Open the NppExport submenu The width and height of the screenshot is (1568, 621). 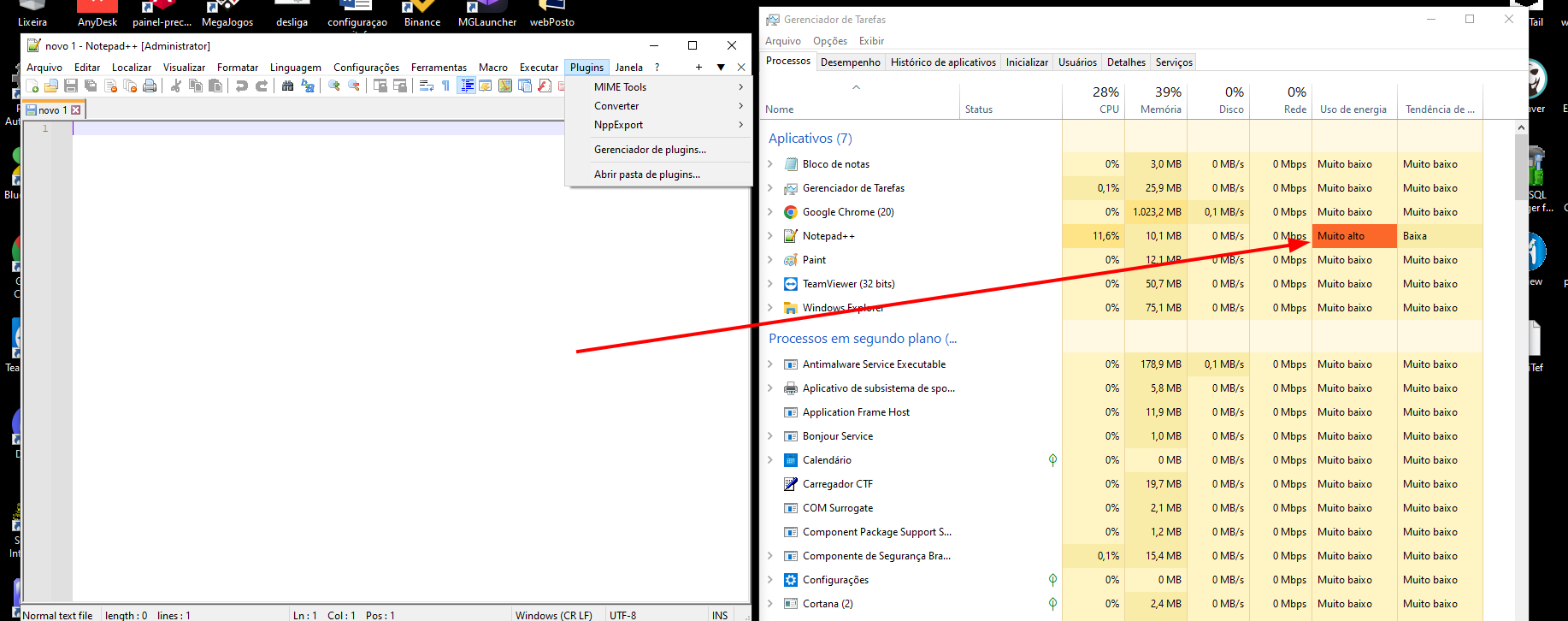[659, 125]
